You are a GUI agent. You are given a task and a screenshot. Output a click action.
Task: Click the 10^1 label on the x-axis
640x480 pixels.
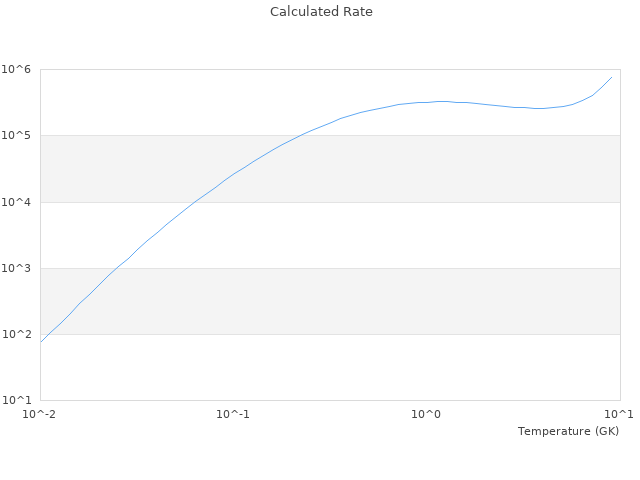[618, 414]
